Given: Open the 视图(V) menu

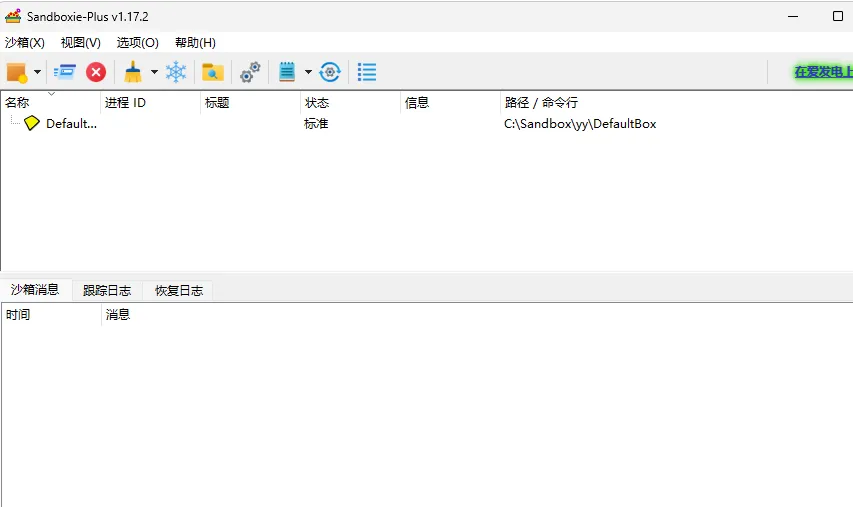Looking at the screenshot, I should [x=81, y=42].
